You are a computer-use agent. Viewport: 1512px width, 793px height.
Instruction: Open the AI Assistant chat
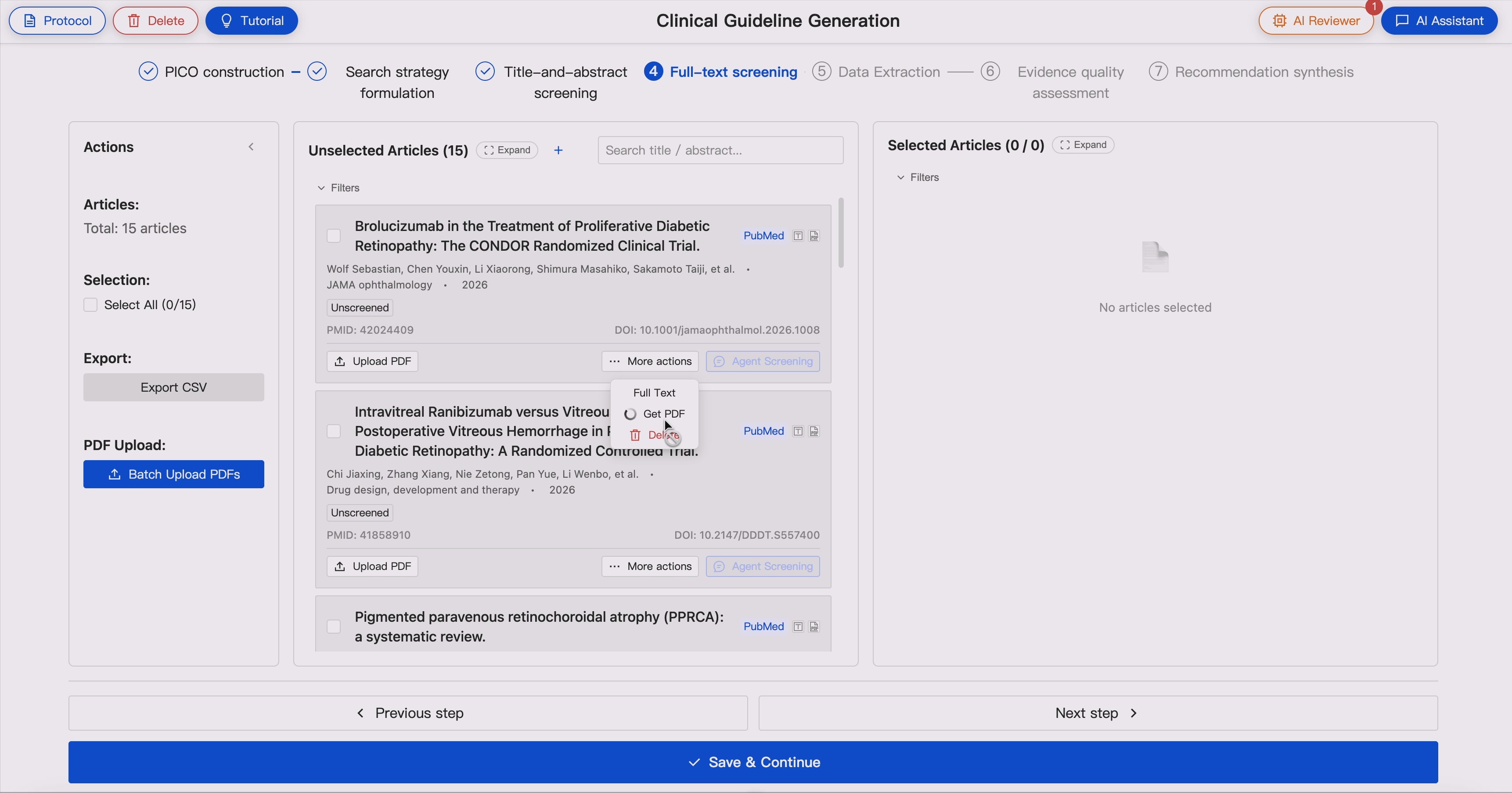click(1439, 21)
